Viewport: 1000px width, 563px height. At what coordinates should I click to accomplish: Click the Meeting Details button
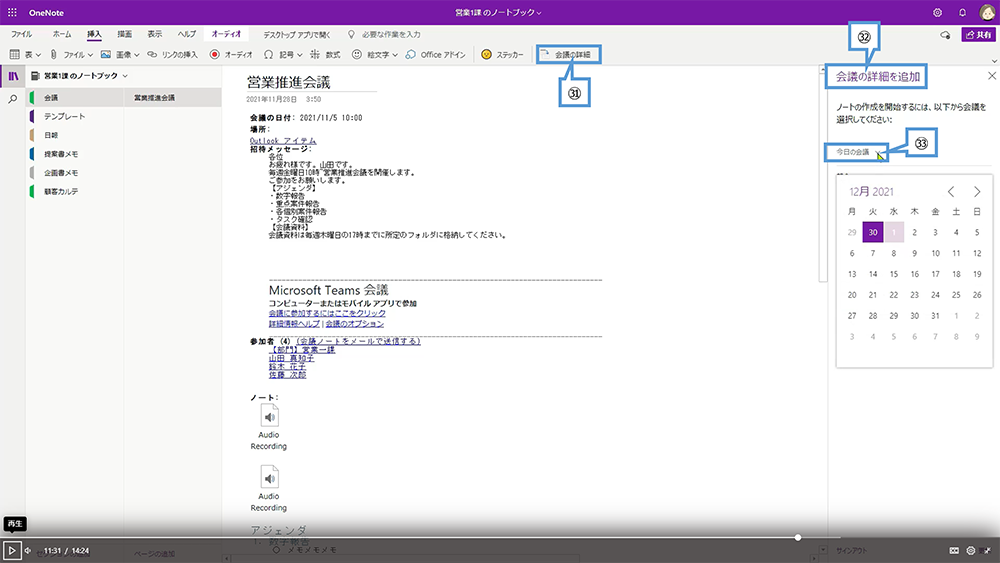[568, 55]
